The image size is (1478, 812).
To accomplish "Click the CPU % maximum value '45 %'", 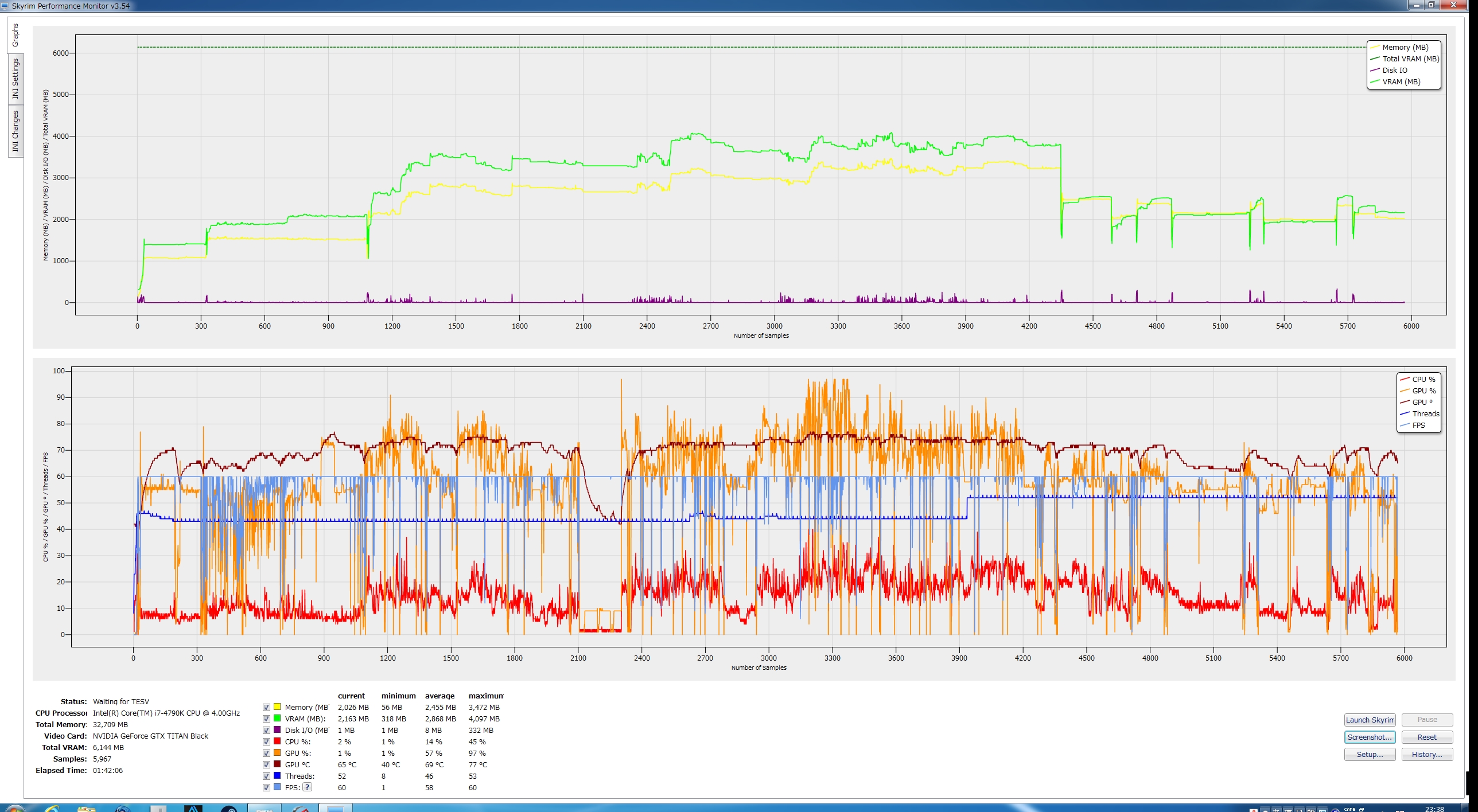I will pos(477,741).
